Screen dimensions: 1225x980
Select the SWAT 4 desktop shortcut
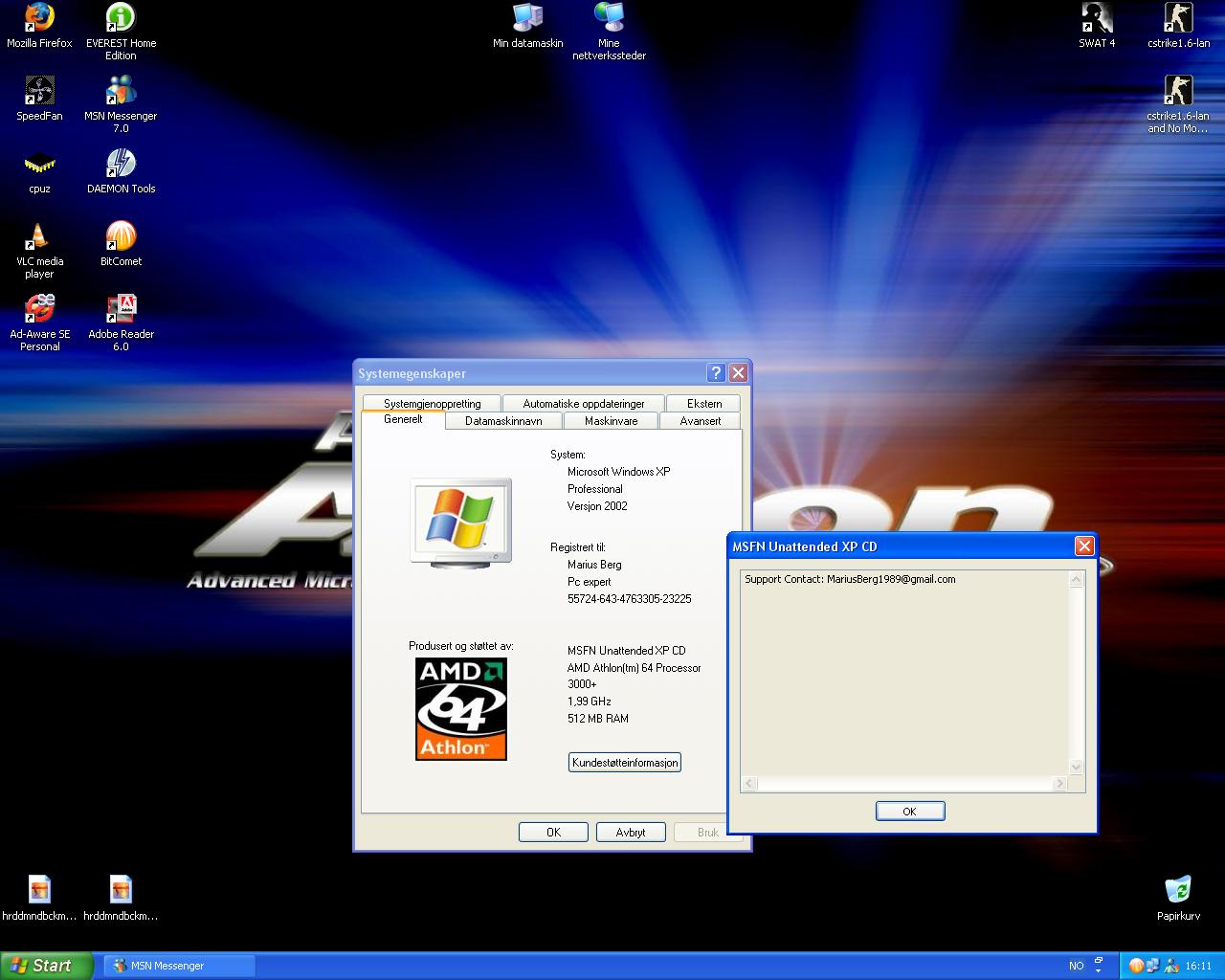pos(1097,26)
